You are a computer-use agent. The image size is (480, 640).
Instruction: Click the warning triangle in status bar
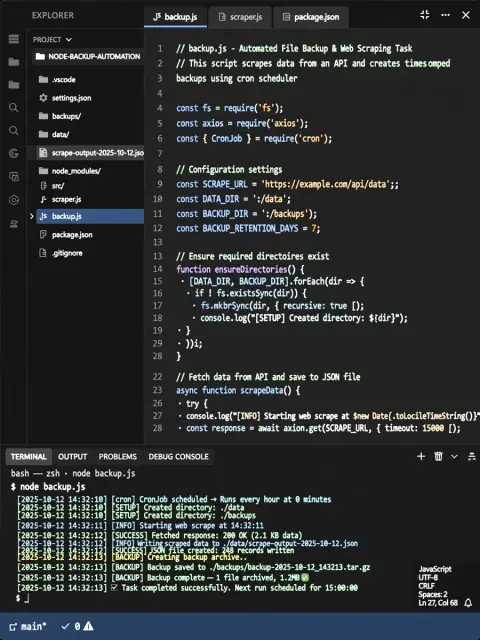tap(88, 626)
